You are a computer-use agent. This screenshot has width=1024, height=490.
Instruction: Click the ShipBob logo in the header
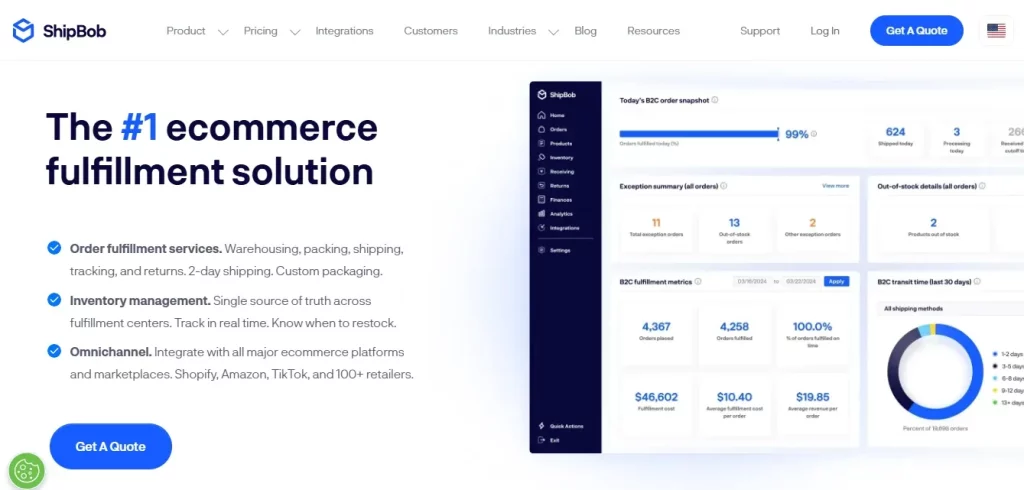pyautogui.click(x=59, y=31)
